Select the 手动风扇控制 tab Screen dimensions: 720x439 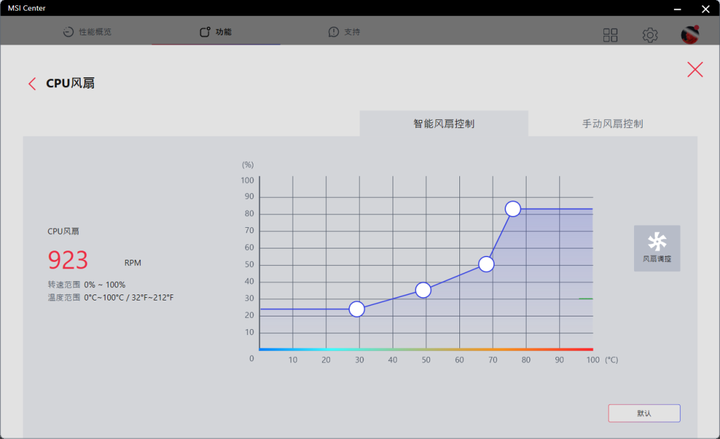[x=613, y=124]
